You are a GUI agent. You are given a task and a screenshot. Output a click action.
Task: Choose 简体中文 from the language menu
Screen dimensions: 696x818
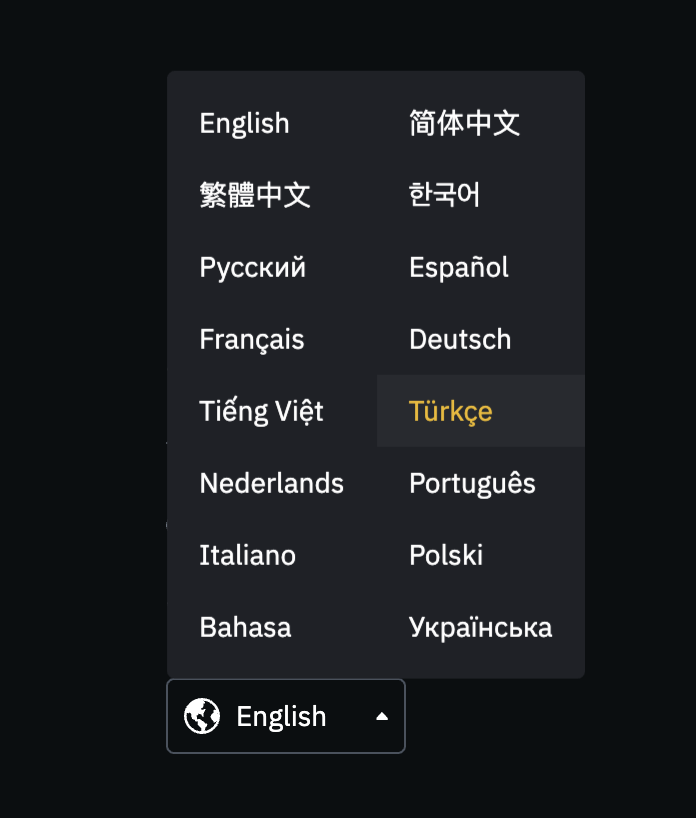click(x=464, y=124)
